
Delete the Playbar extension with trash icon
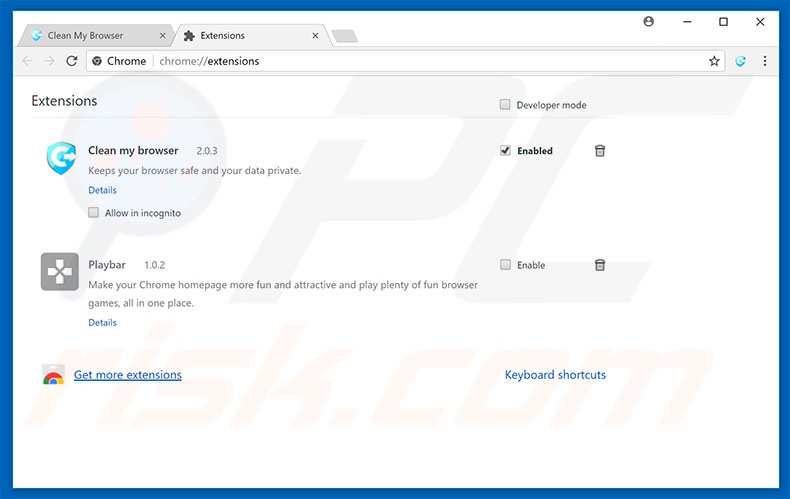pyautogui.click(x=600, y=265)
